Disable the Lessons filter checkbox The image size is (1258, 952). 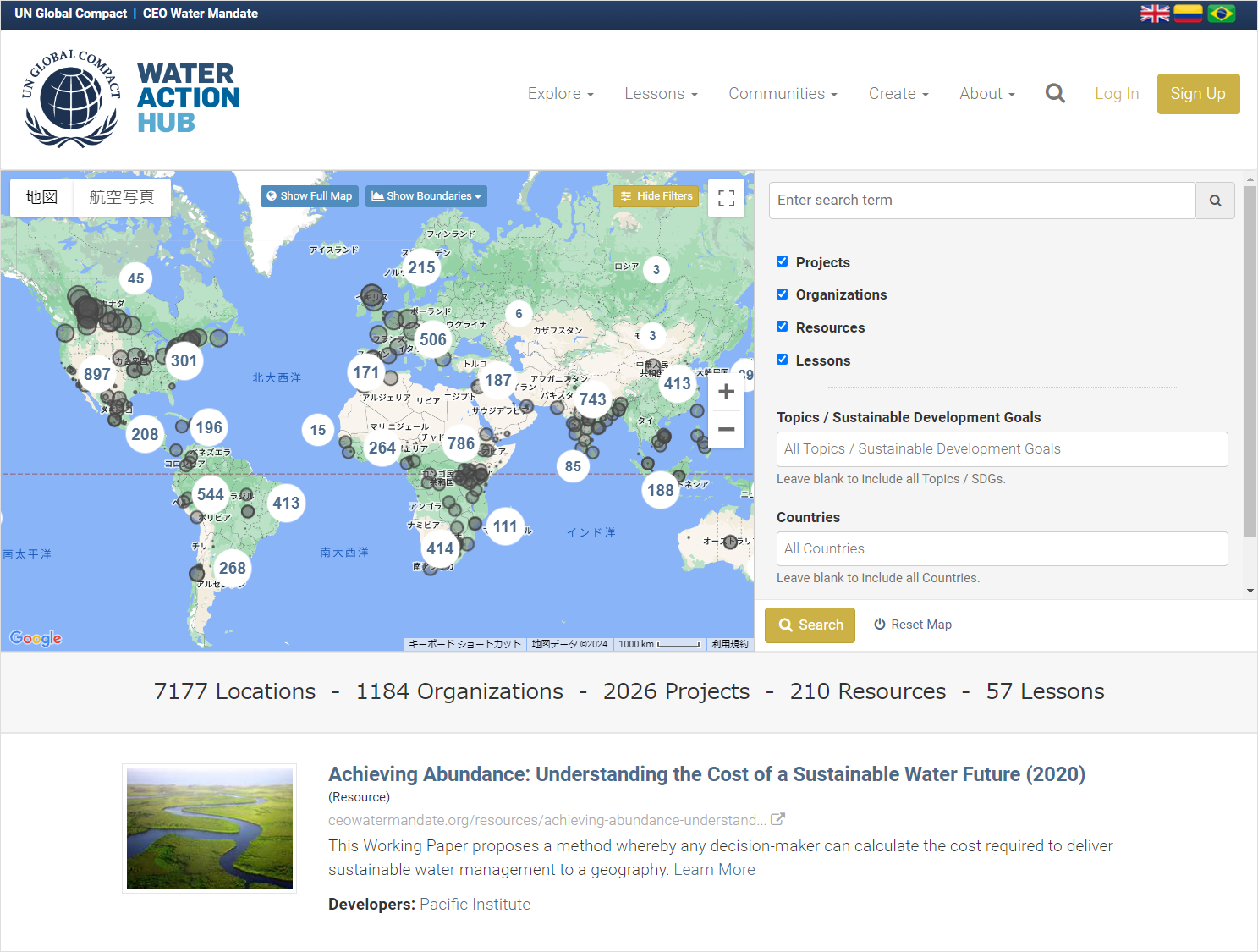coord(783,360)
